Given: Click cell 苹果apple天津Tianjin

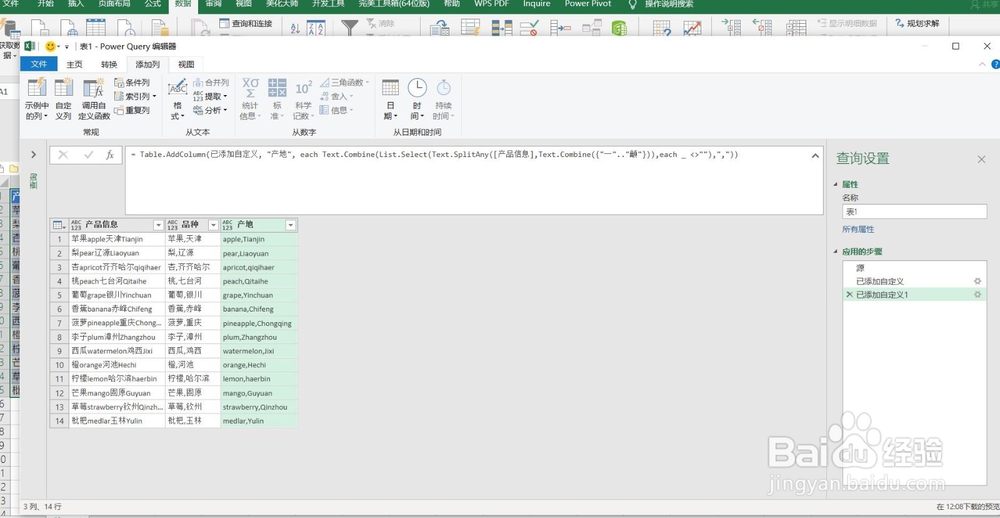Looking at the screenshot, I should [x=117, y=239].
